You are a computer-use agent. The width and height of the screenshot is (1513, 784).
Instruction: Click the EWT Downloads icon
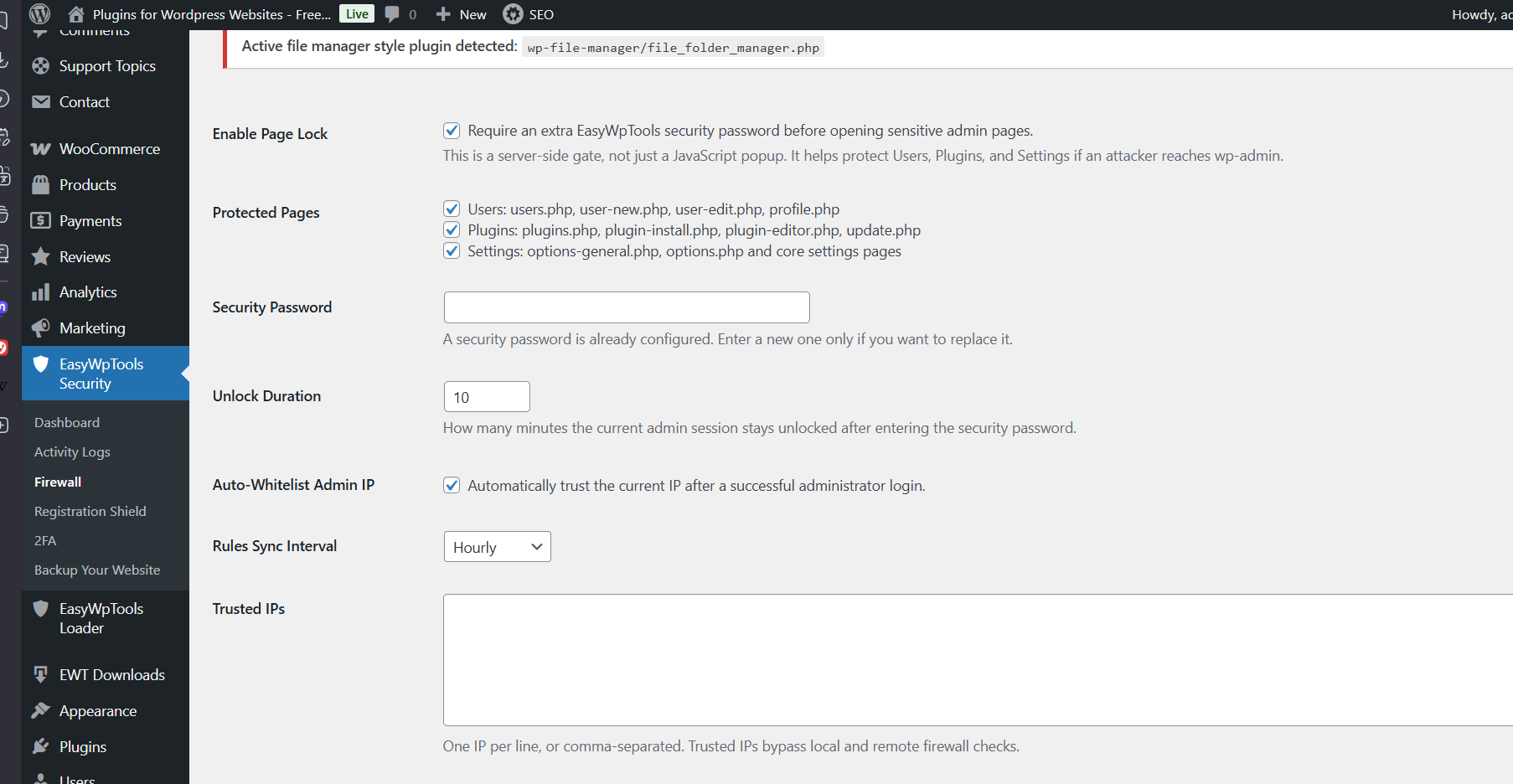[40, 675]
